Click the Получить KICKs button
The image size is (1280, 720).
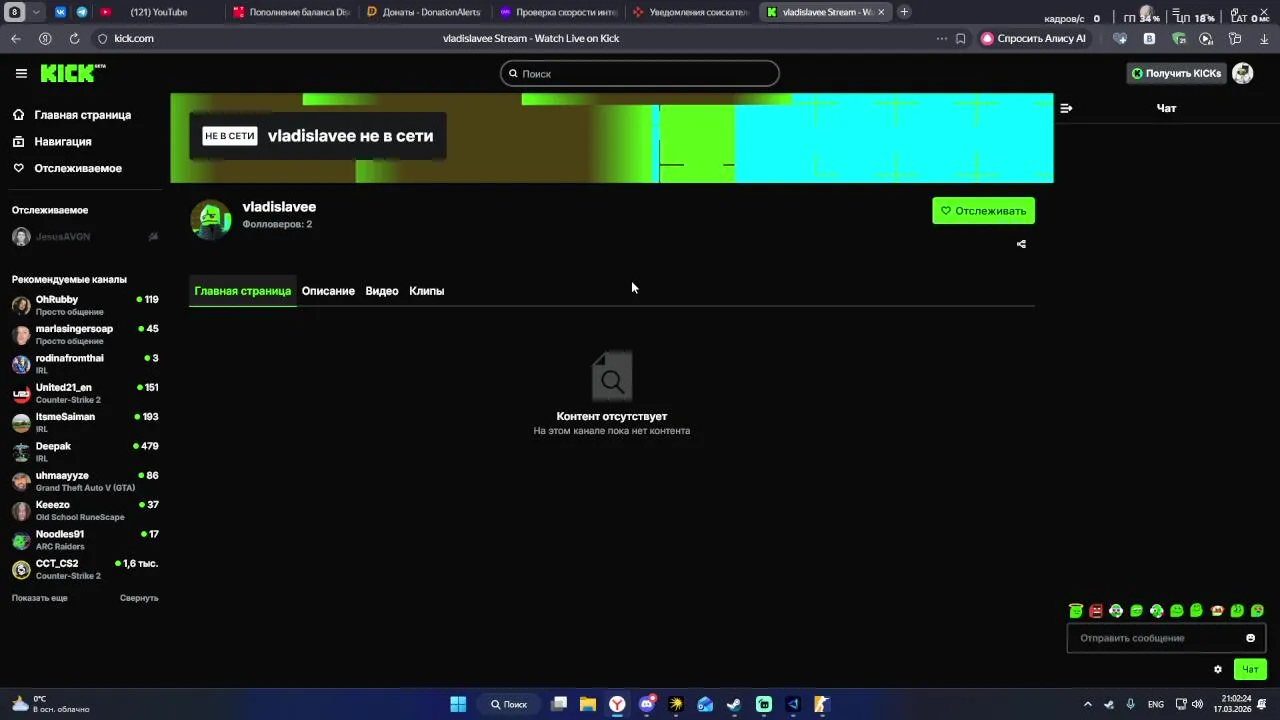[1177, 73]
